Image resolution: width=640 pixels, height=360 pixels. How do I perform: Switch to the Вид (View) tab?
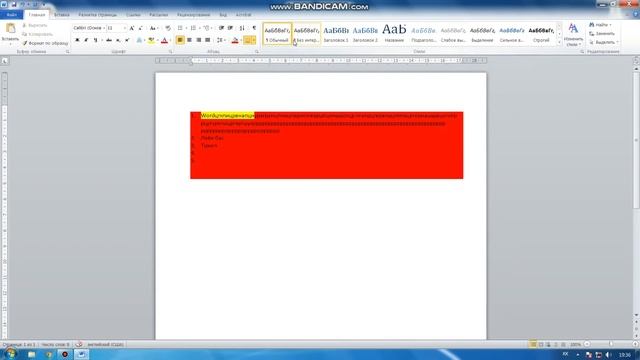[223, 15]
